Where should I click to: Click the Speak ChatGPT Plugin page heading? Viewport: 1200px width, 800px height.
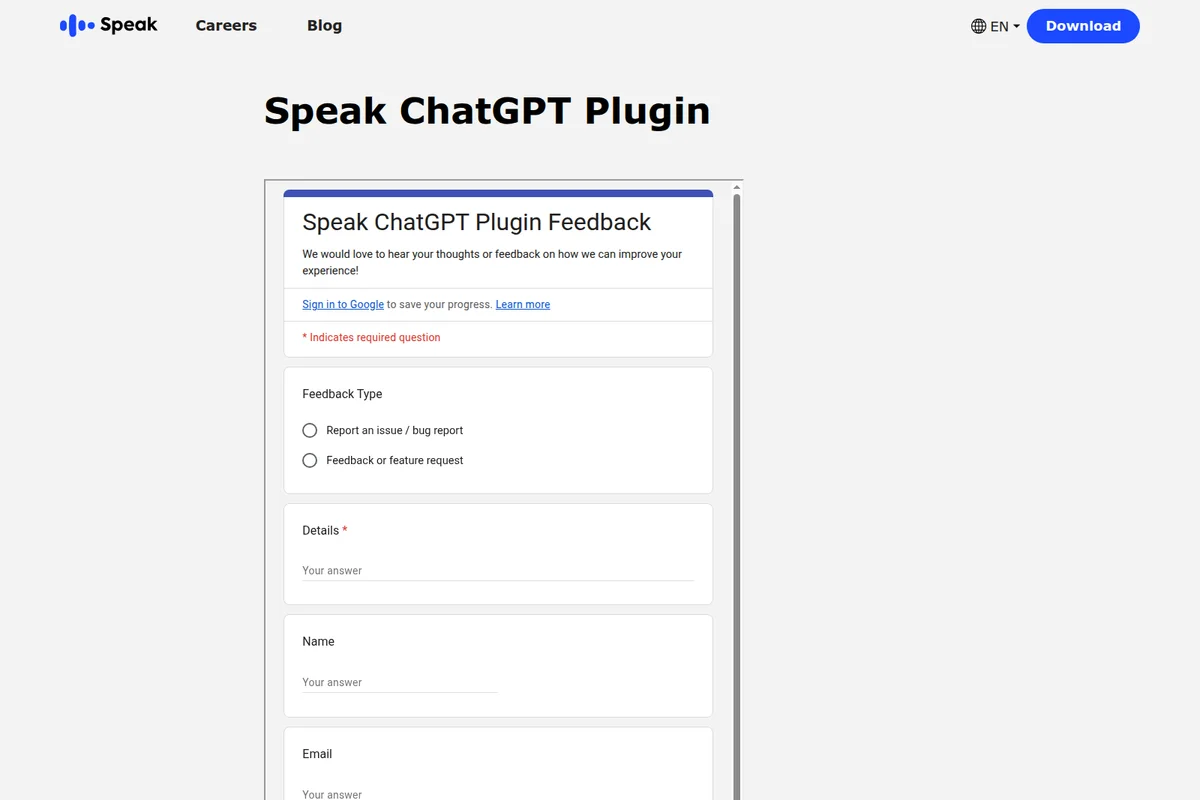[x=487, y=110]
